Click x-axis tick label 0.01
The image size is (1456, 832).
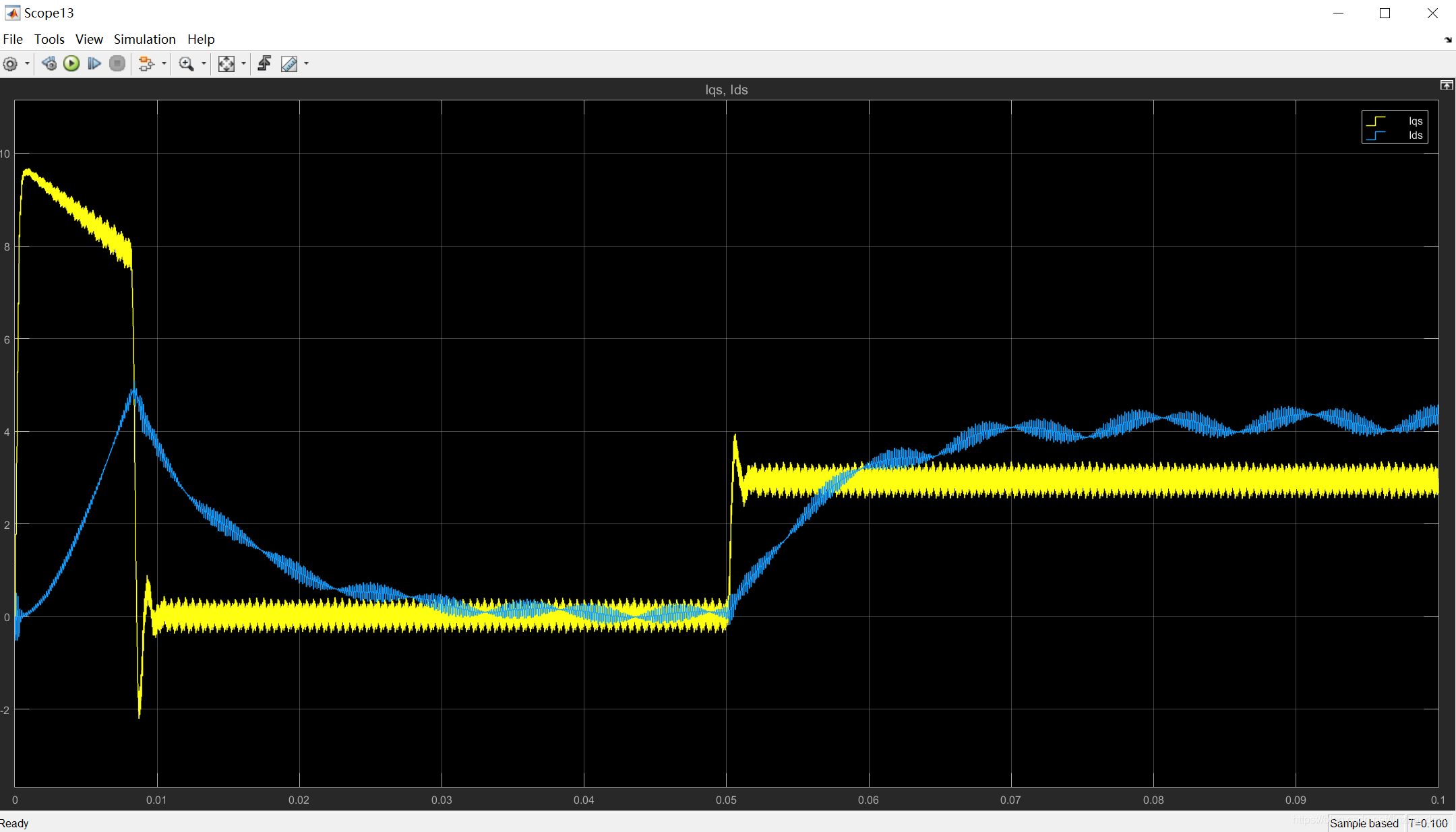[156, 800]
